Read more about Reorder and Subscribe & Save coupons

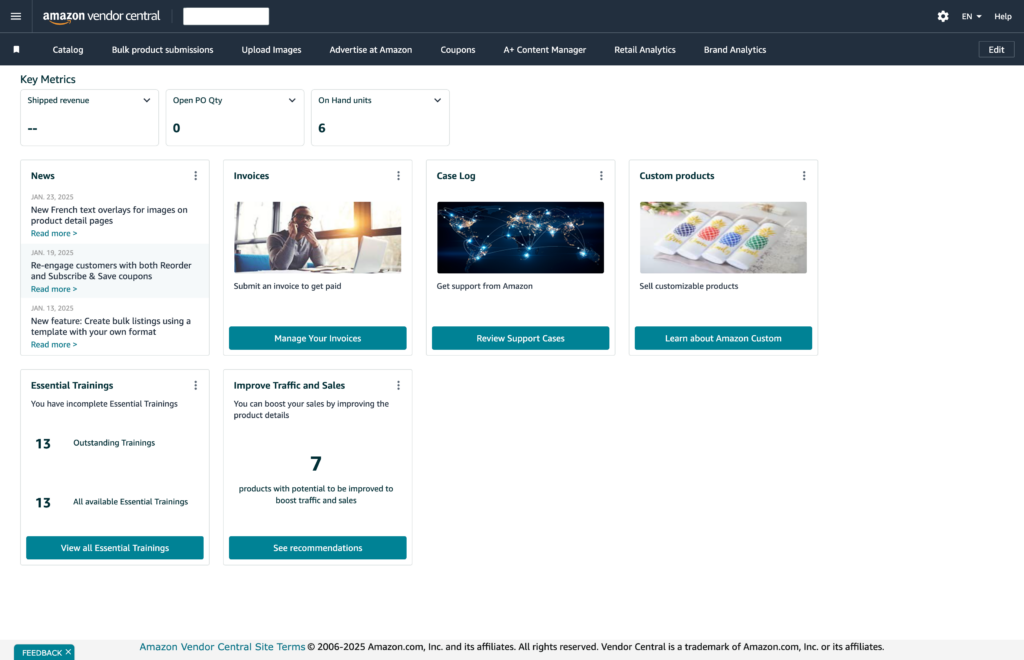tap(54, 289)
